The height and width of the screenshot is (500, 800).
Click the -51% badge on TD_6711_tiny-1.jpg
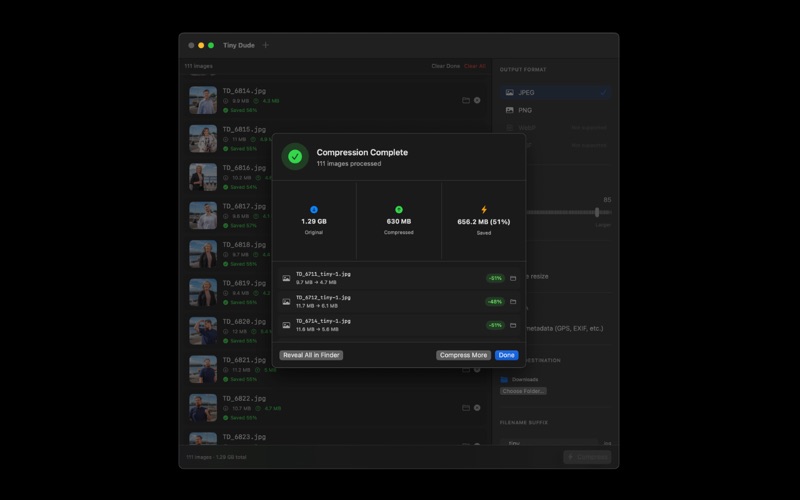click(495, 278)
